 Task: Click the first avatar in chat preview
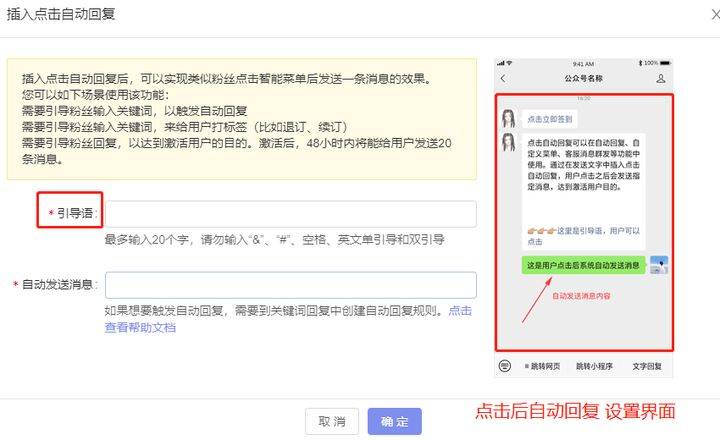[509, 118]
